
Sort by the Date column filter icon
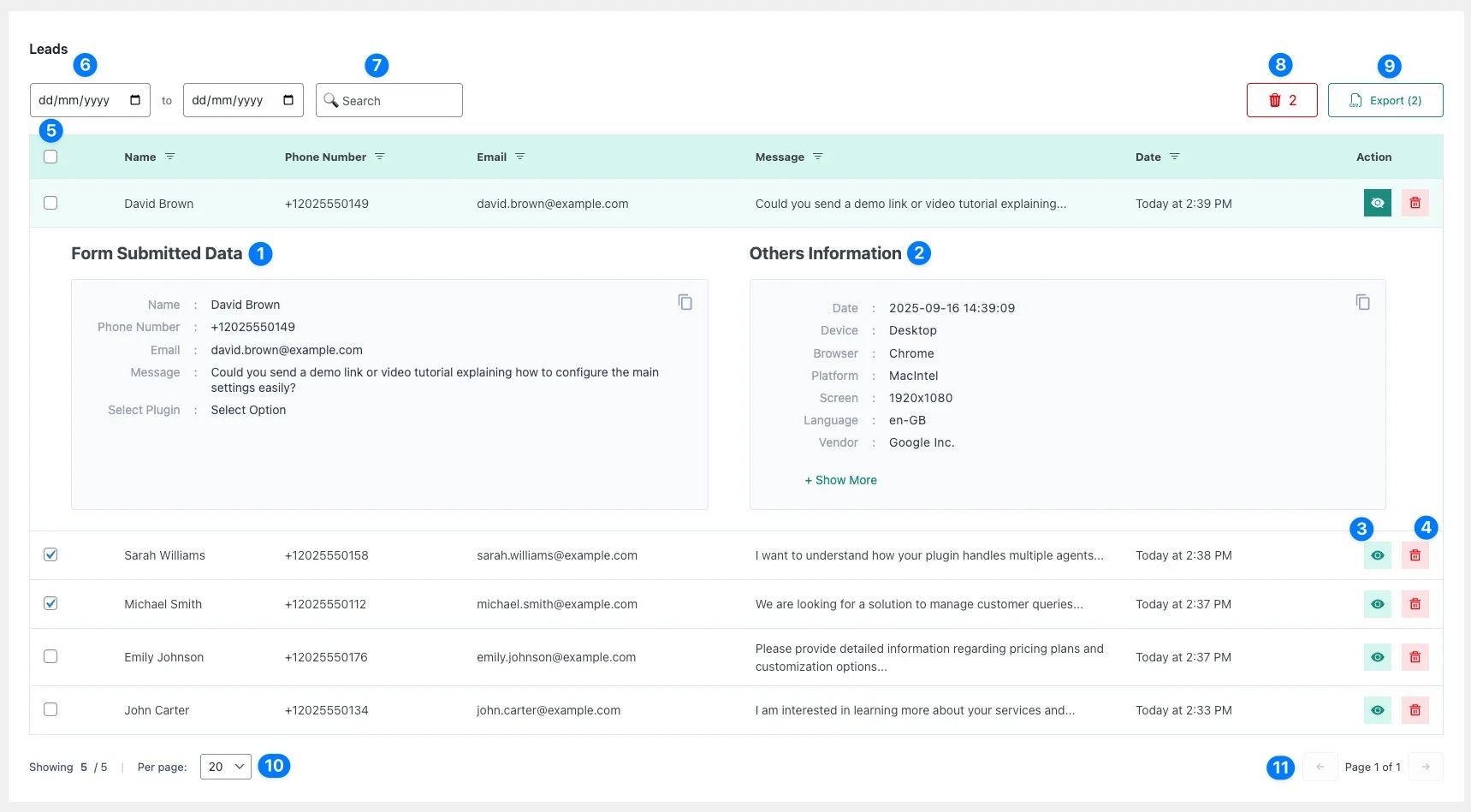(x=1175, y=157)
